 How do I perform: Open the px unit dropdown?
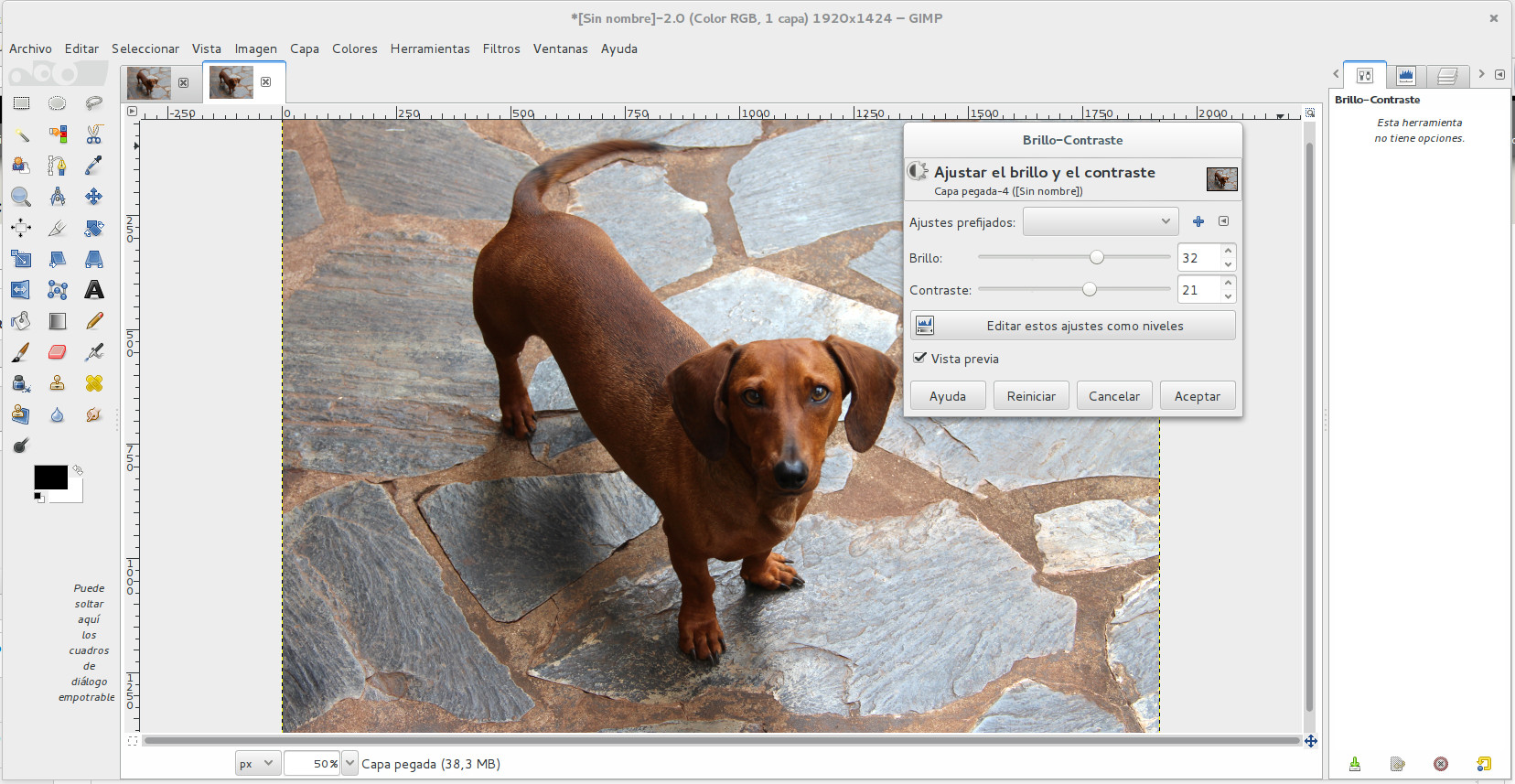point(257,763)
